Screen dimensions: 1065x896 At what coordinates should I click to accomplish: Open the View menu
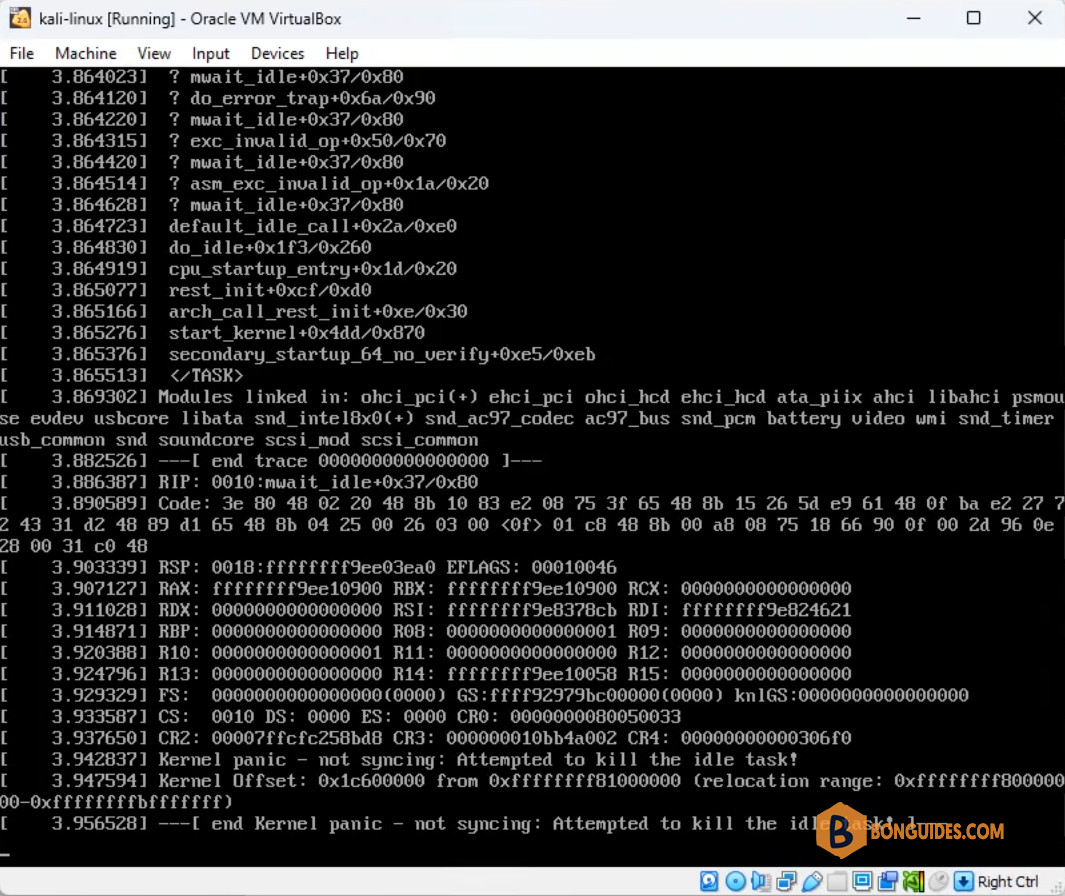[154, 53]
